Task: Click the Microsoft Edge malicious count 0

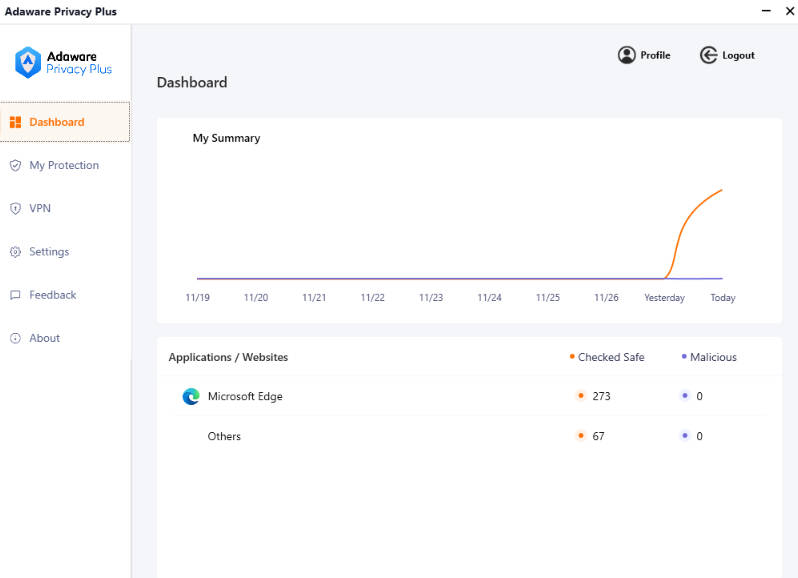Action: click(699, 396)
